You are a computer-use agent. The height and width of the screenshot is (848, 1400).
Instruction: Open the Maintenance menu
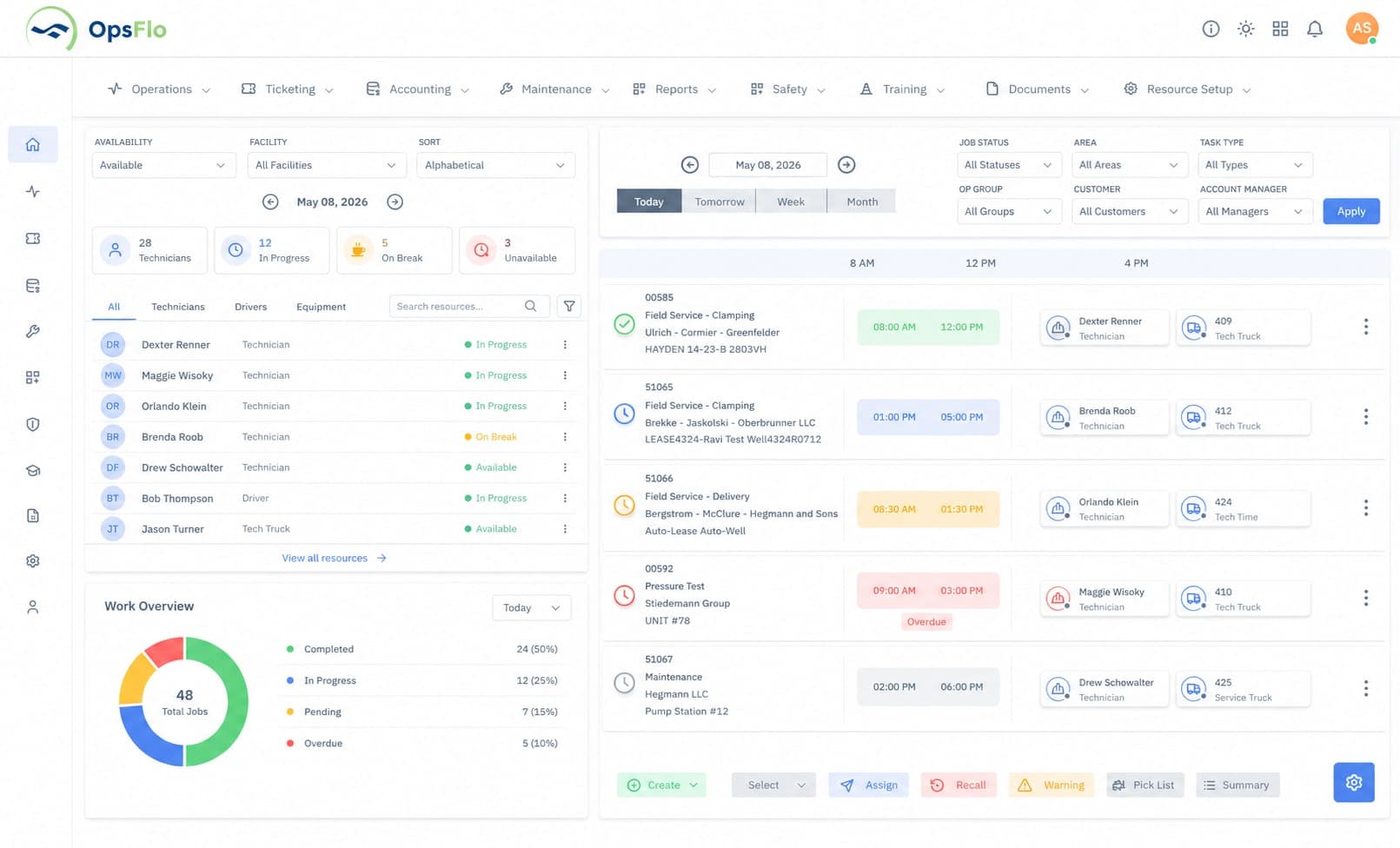coord(554,89)
